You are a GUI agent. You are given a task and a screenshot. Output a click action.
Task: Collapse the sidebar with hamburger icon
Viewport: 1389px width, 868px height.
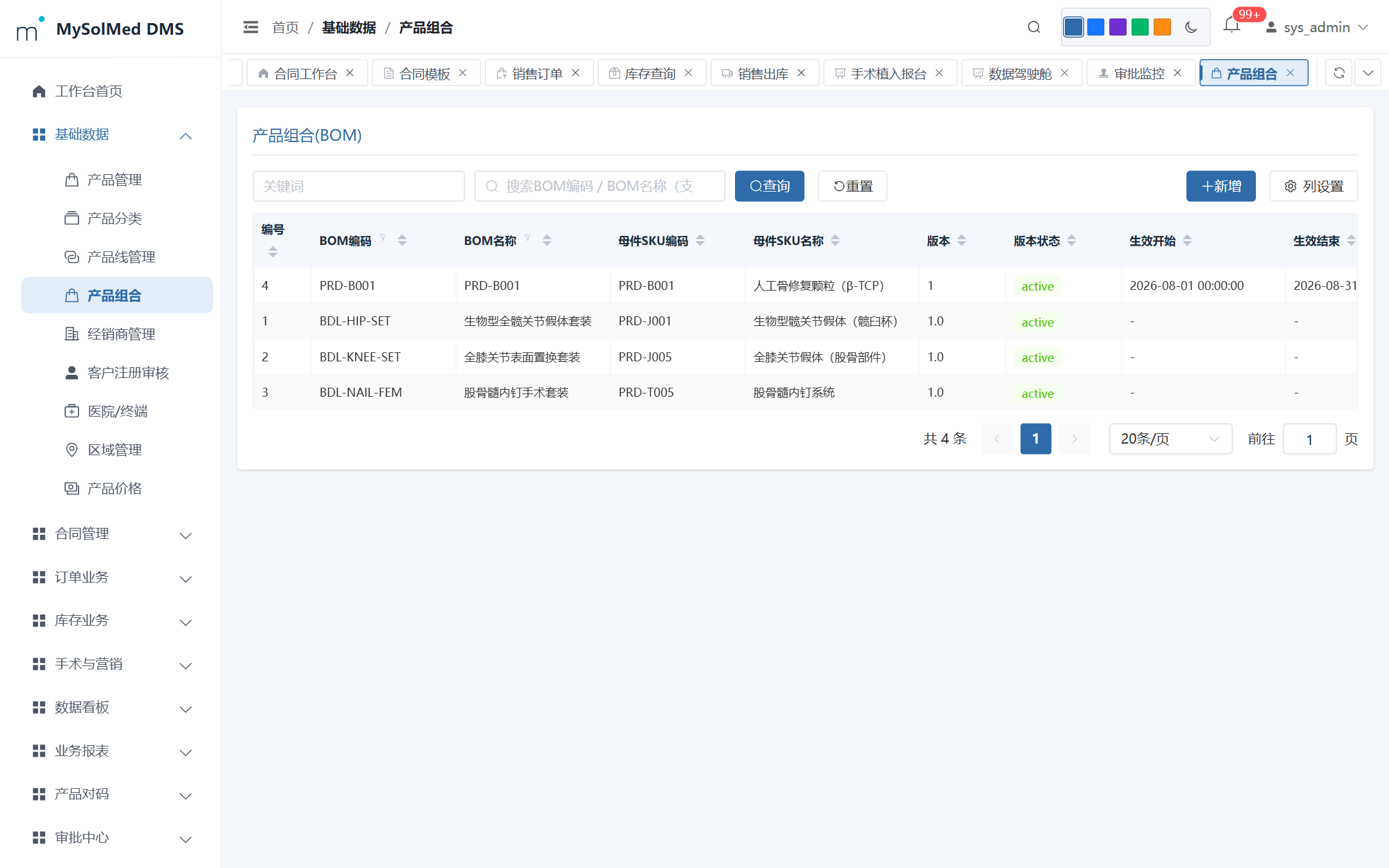pyautogui.click(x=251, y=27)
